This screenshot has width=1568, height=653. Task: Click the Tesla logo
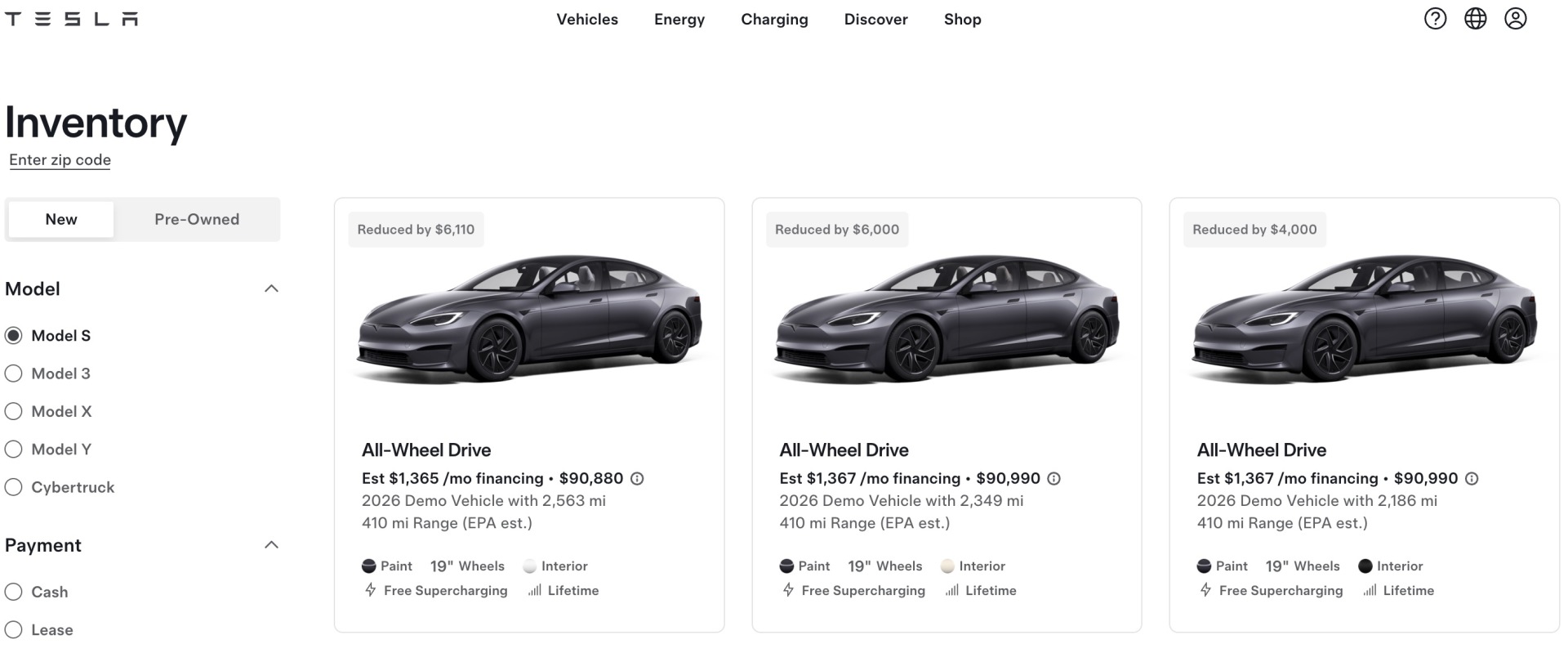coord(72,19)
